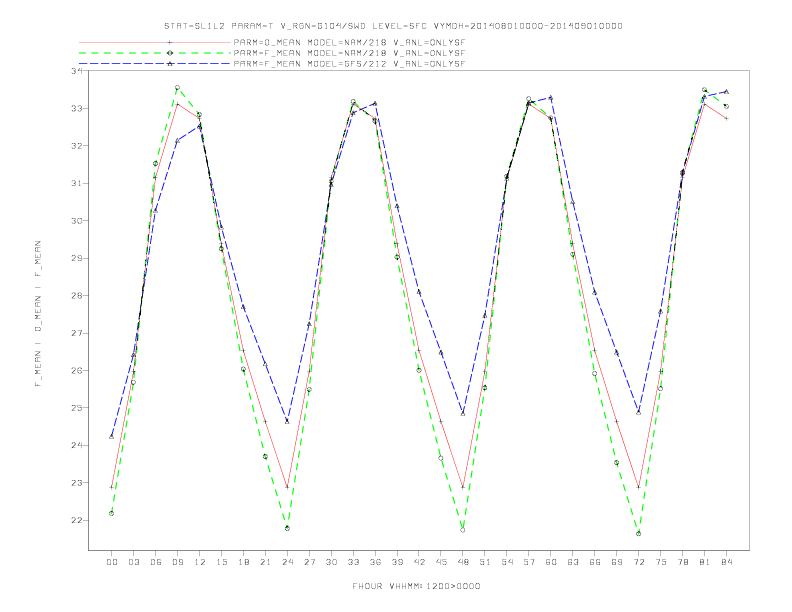
Task: Click y-axis tick label 31
Action: tap(76, 183)
